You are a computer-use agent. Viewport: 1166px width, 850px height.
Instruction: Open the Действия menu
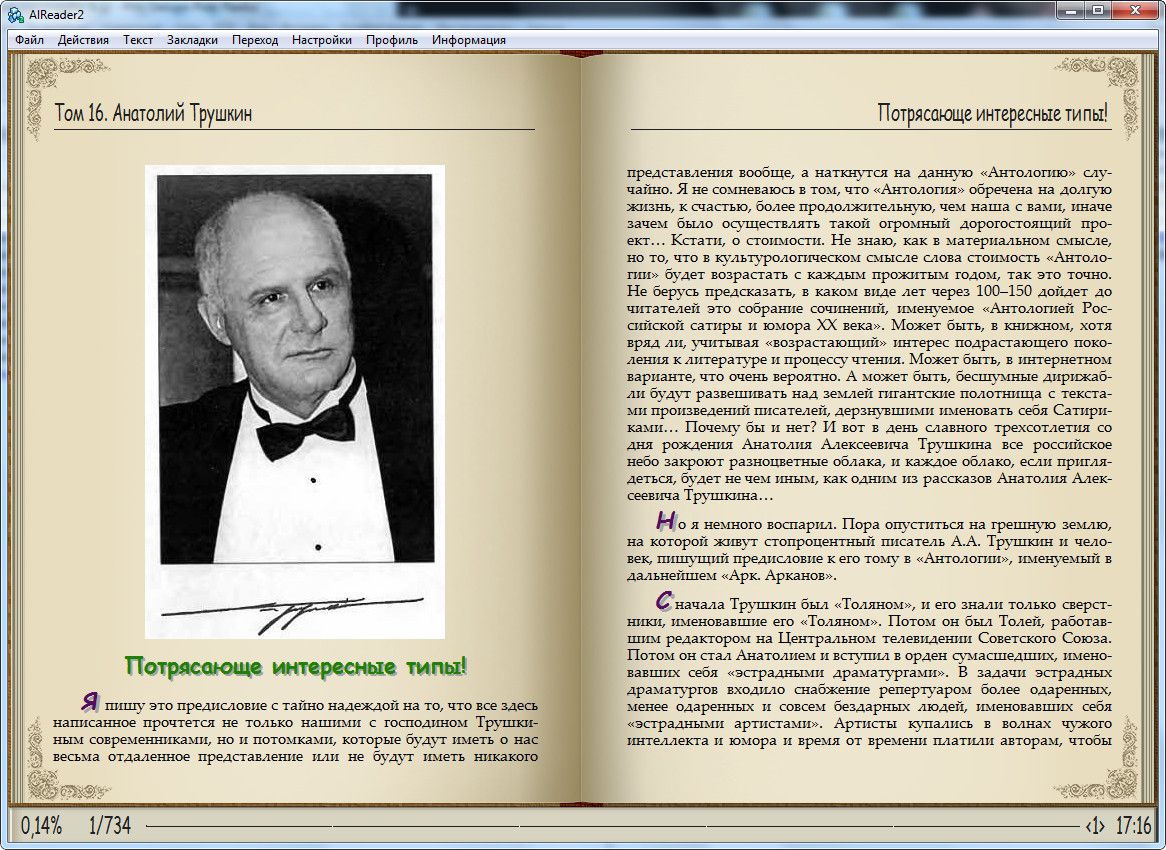[83, 40]
